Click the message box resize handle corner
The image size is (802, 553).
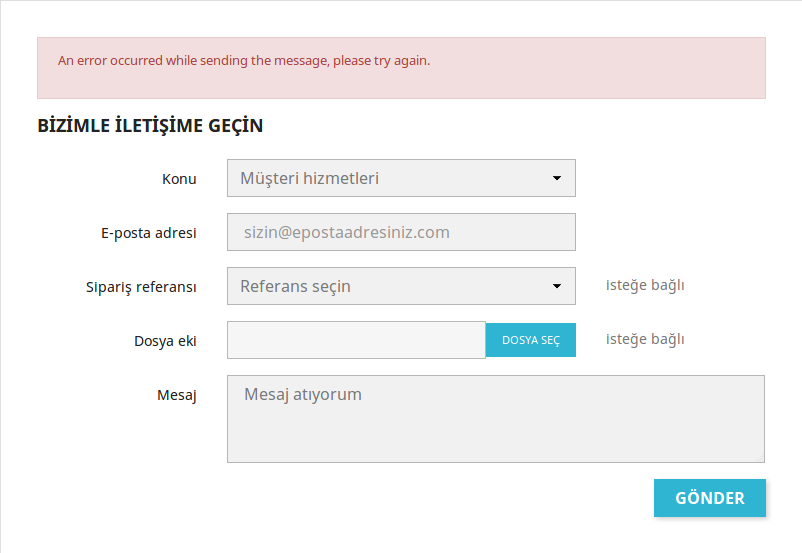[760, 458]
